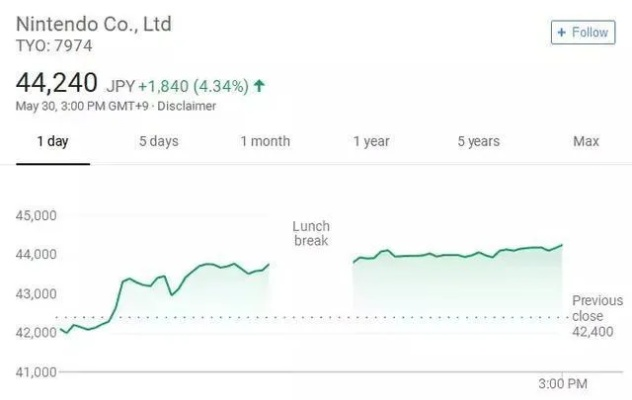The image size is (632, 400).
Task: Click the Lunch break label on chart
Action: tap(310, 233)
